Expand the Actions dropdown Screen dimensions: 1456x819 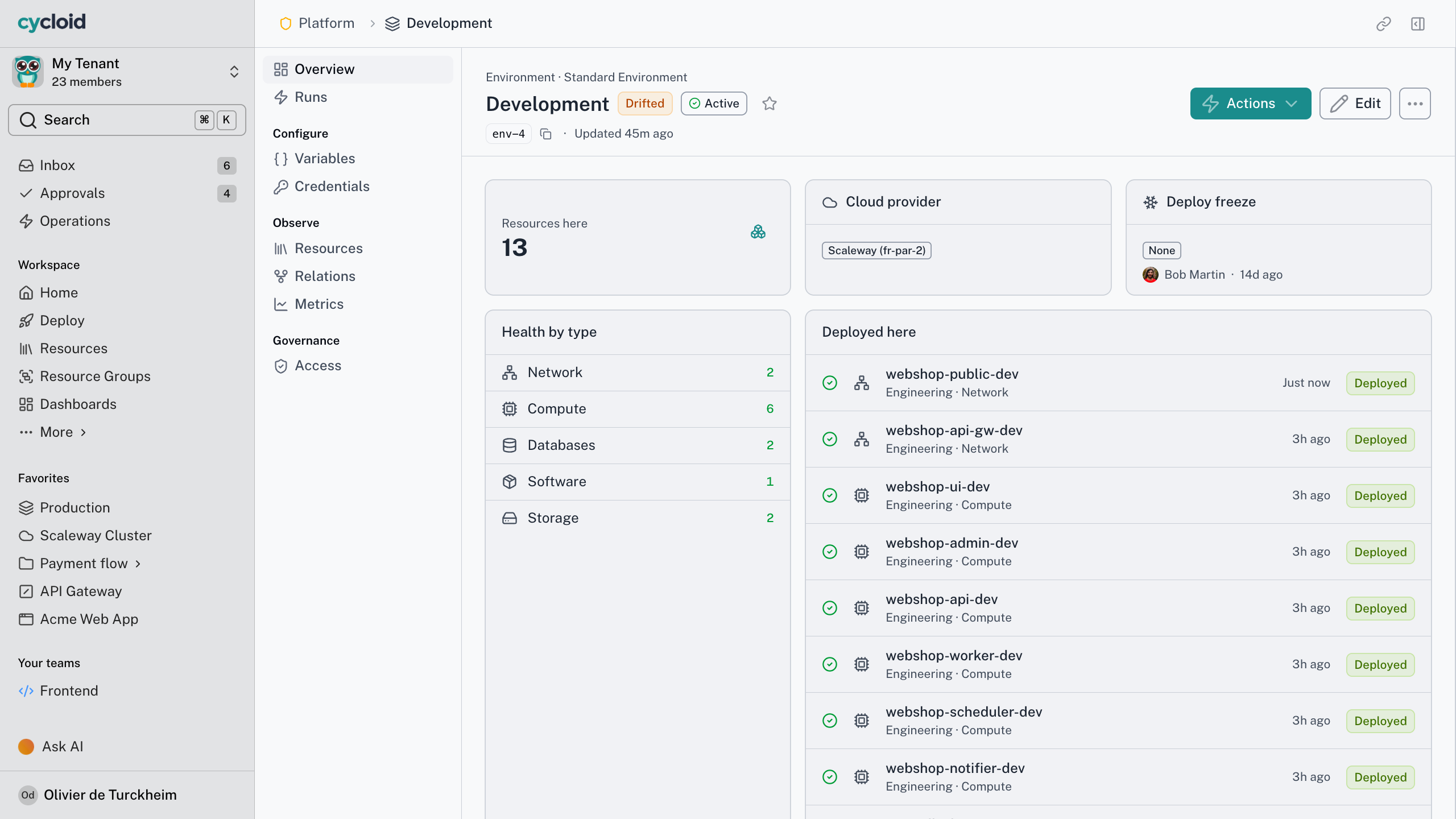coord(1251,104)
